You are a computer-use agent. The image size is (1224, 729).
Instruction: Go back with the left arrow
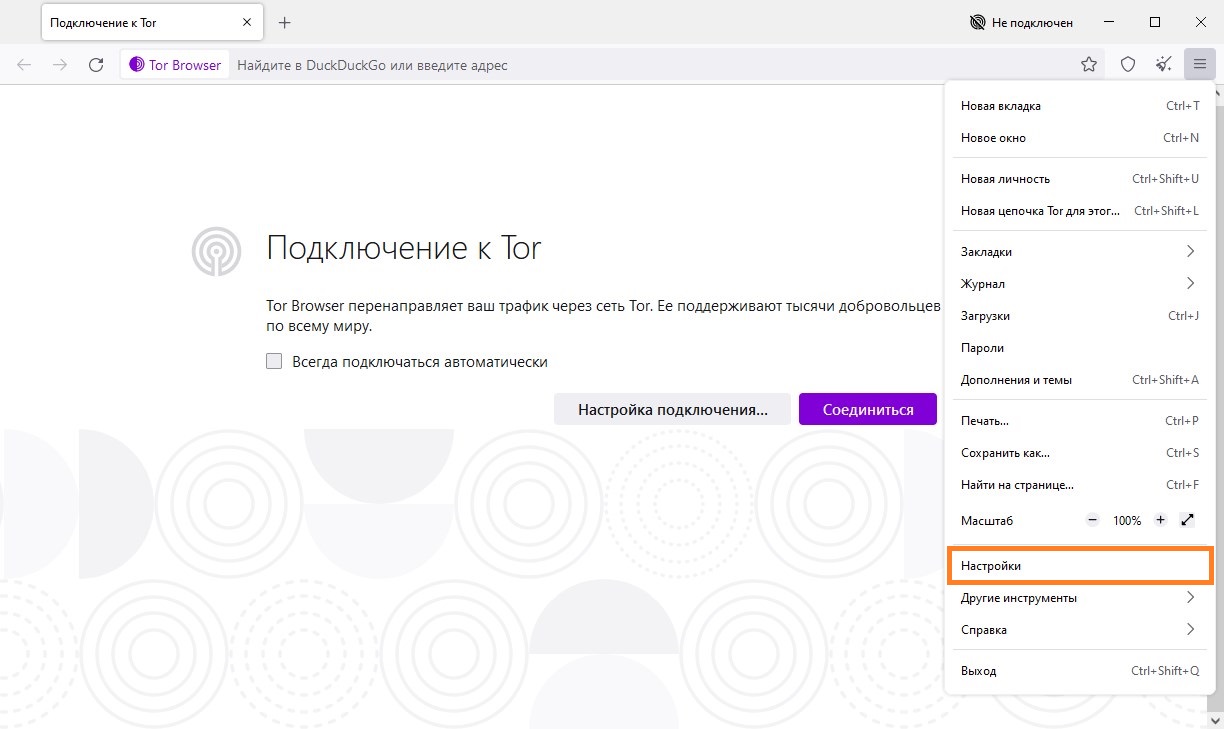point(24,65)
